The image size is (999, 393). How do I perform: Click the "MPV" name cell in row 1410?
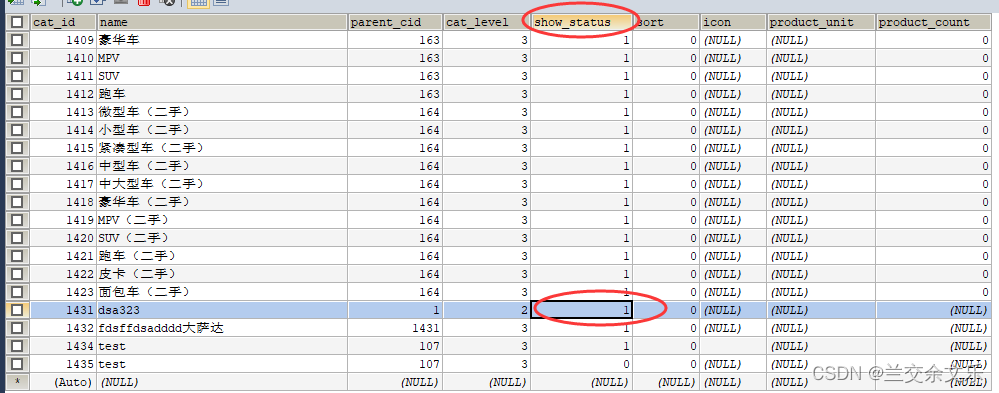click(222, 58)
